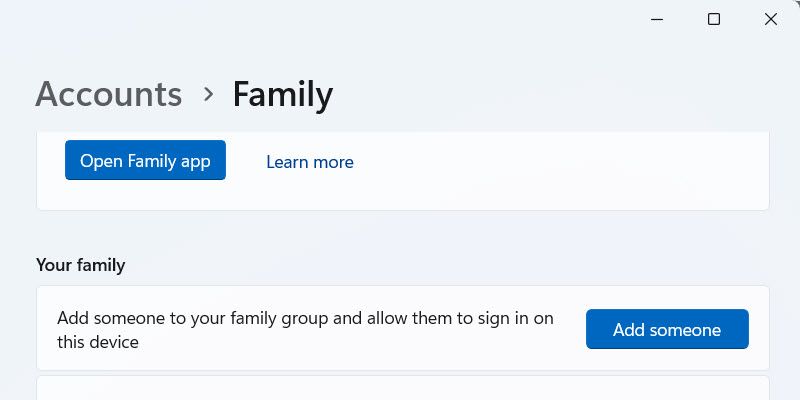This screenshot has width=800, height=400.
Task: Click the partially visible card at bottom
Action: click(x=402, y=388)
